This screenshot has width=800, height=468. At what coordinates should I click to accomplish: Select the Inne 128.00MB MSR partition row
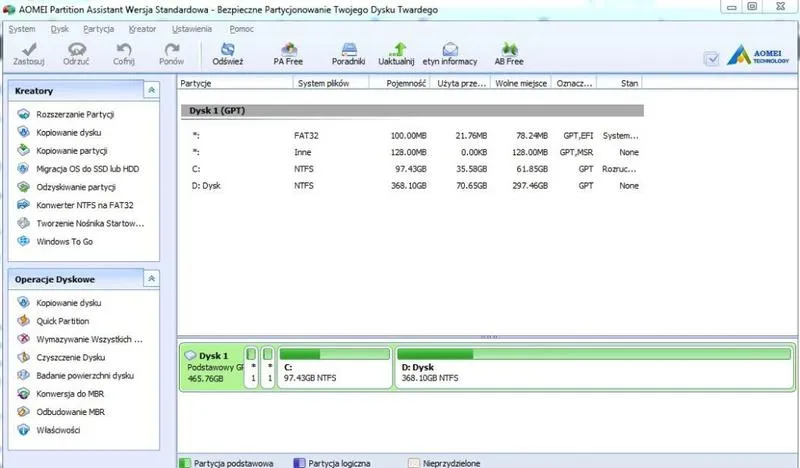click(412, 152)
